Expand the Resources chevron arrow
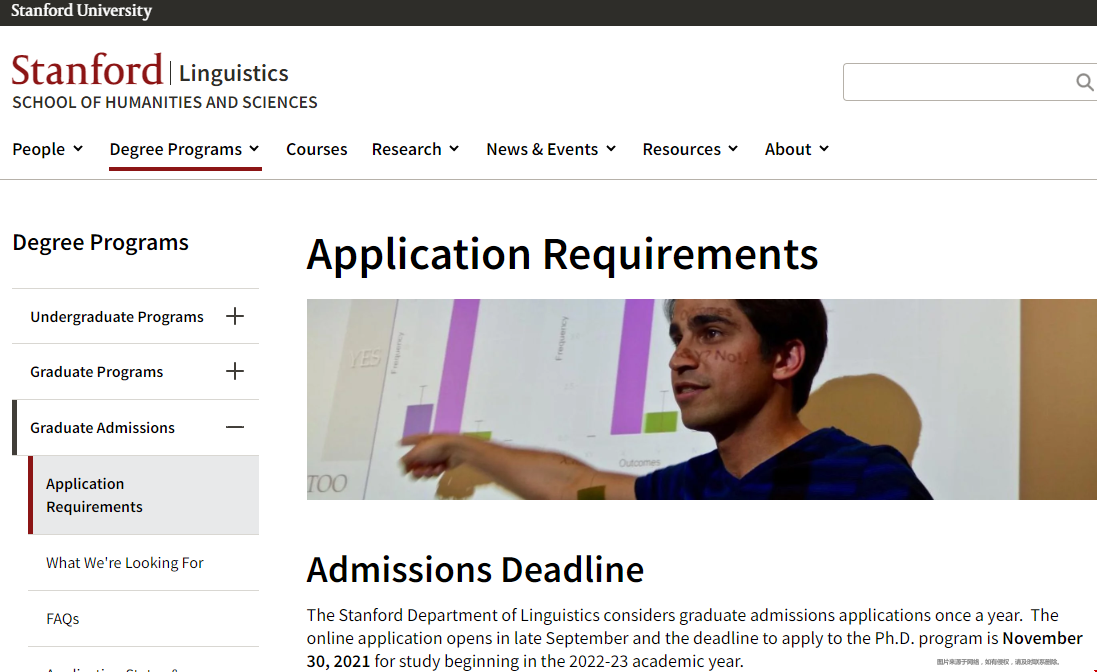The image size is (1097, 672). point(733,148)
